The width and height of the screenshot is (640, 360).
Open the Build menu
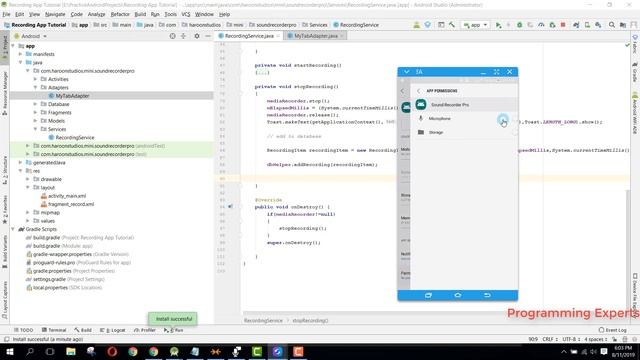[140, 14]
